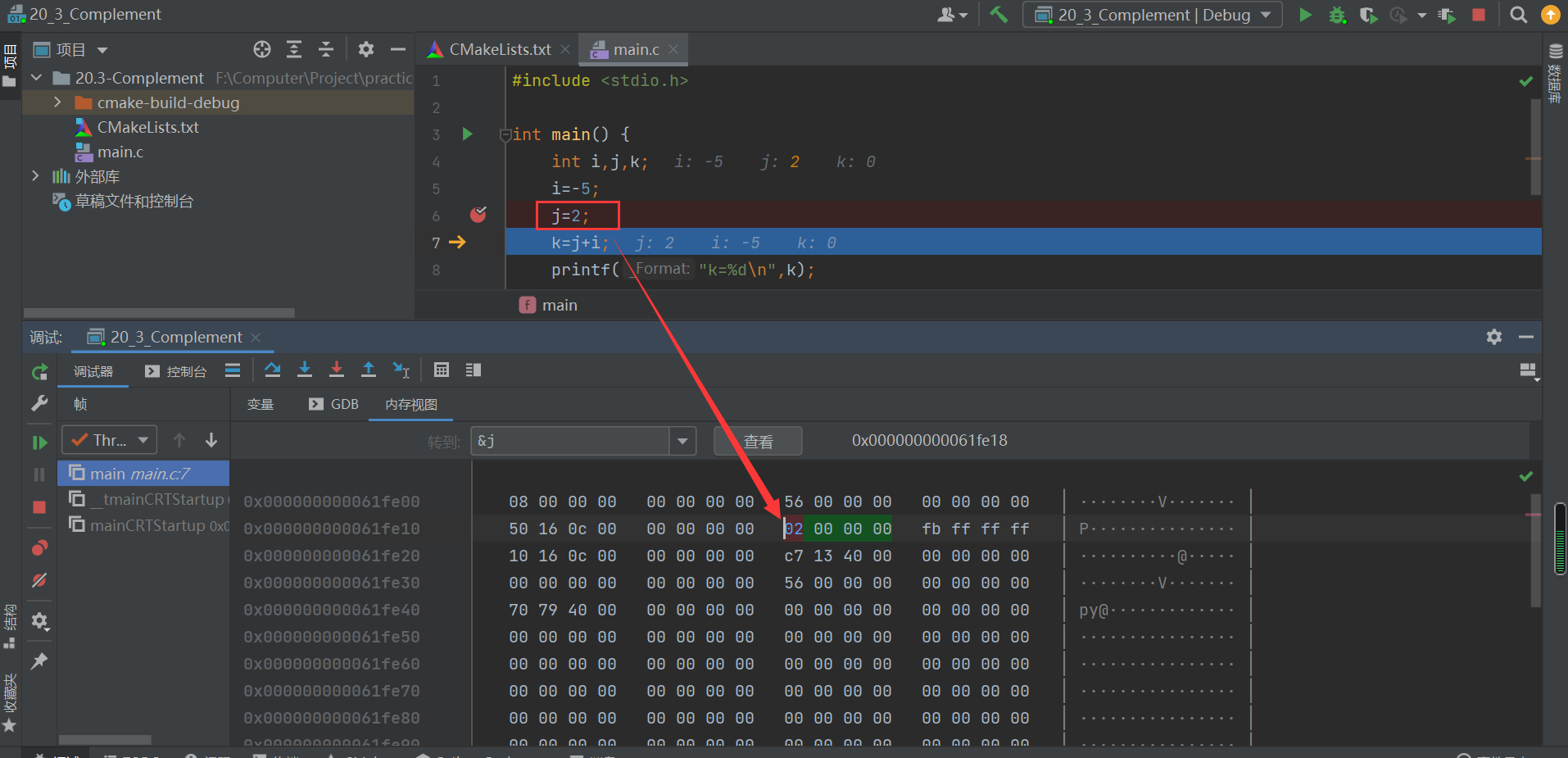Switch to the 控制台 tab
This screenshot has height=758, width=1568.
(176, 371)
